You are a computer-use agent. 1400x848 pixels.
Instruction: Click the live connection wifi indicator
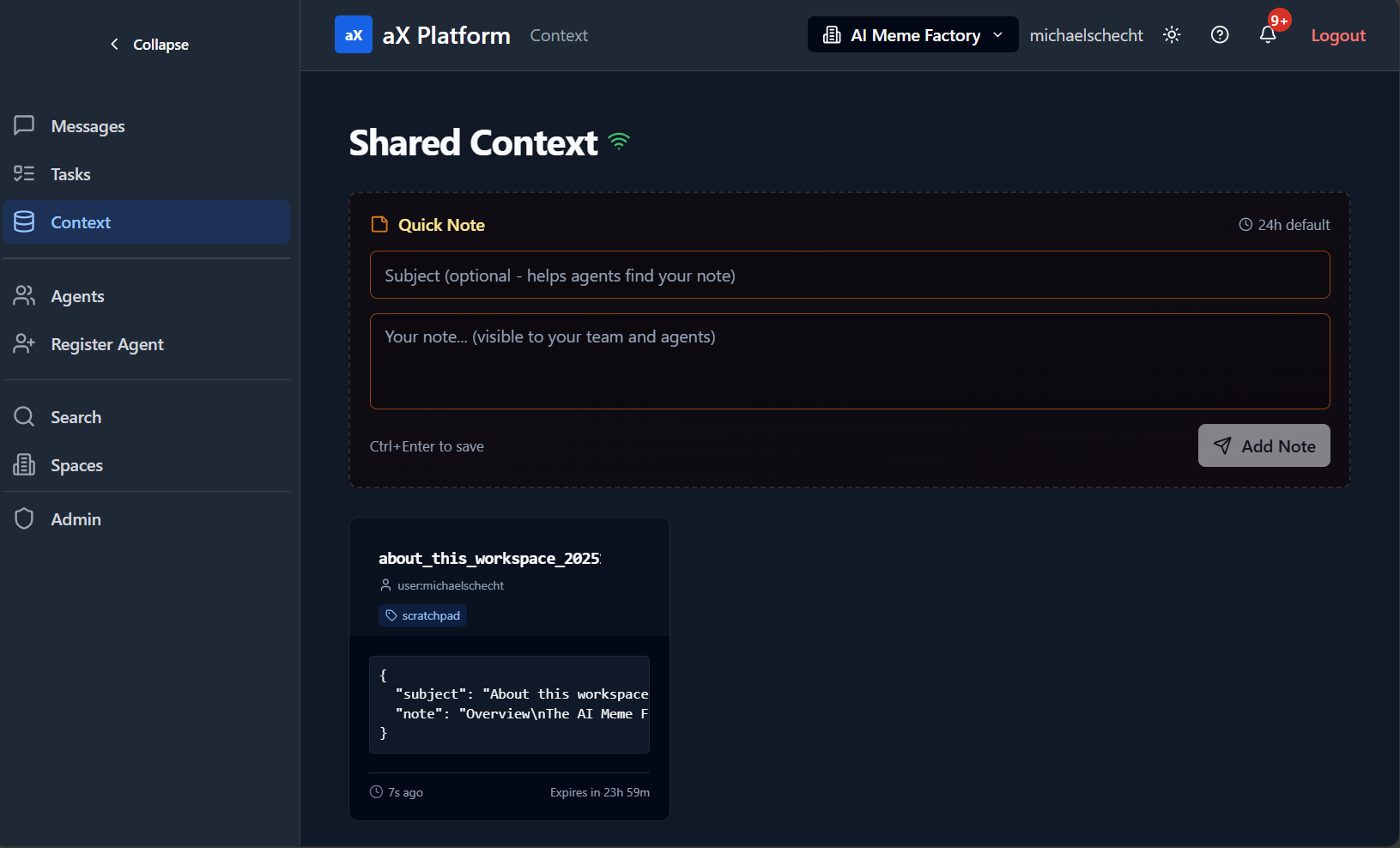click(618, 141)
